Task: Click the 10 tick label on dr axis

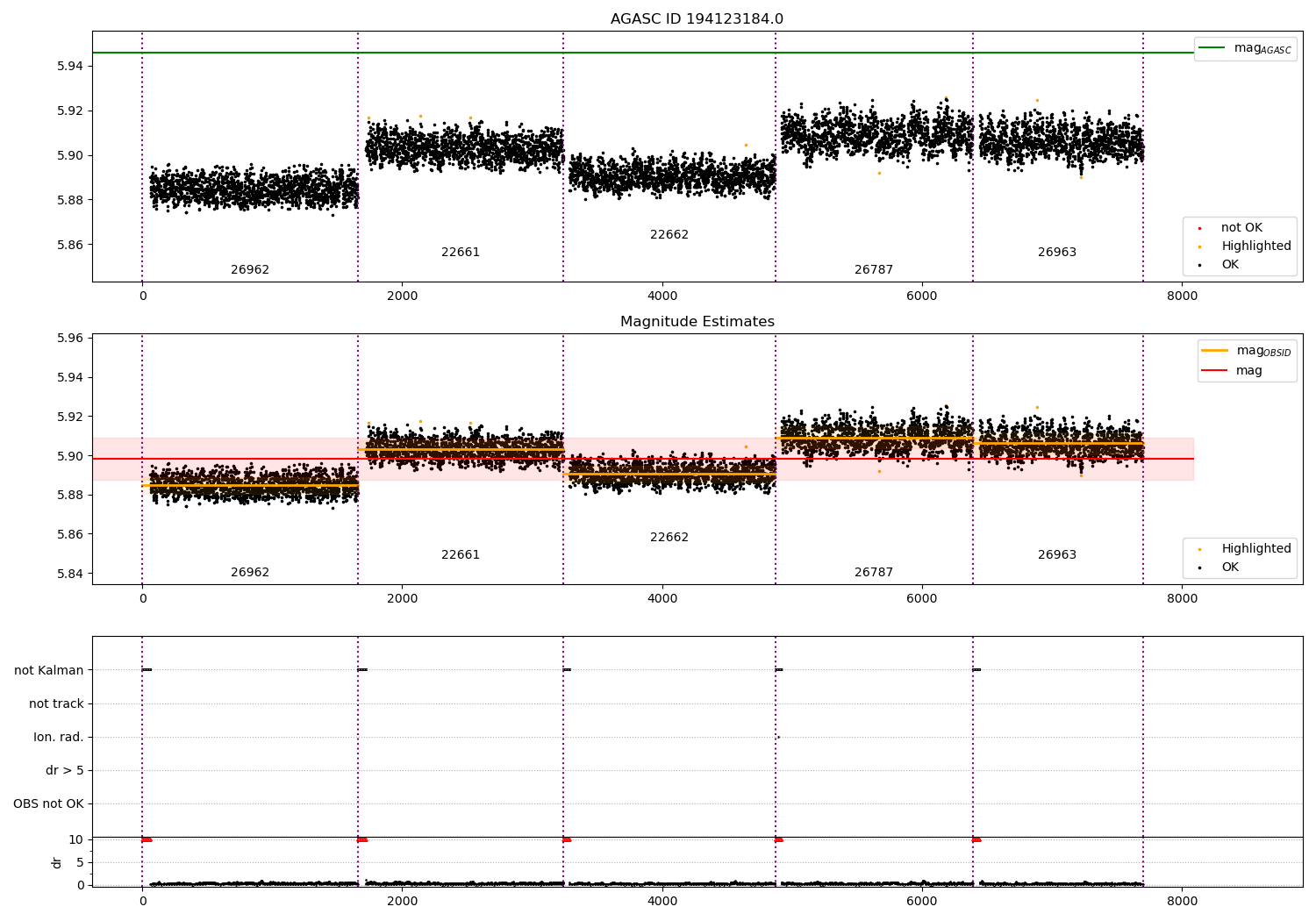Action: [x=76, y=839]
